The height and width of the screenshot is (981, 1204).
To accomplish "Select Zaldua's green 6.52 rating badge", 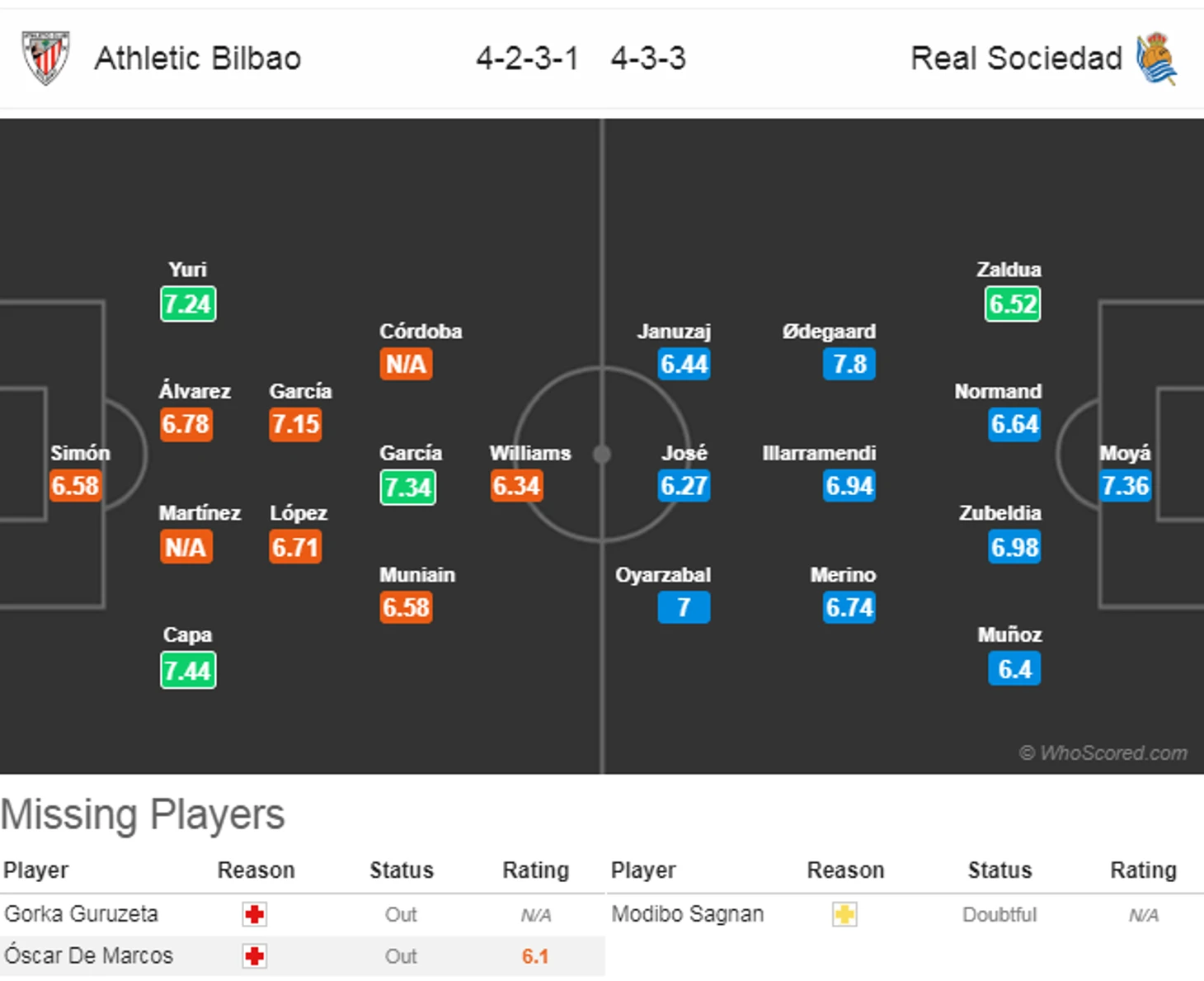I will click(1013, 304).
